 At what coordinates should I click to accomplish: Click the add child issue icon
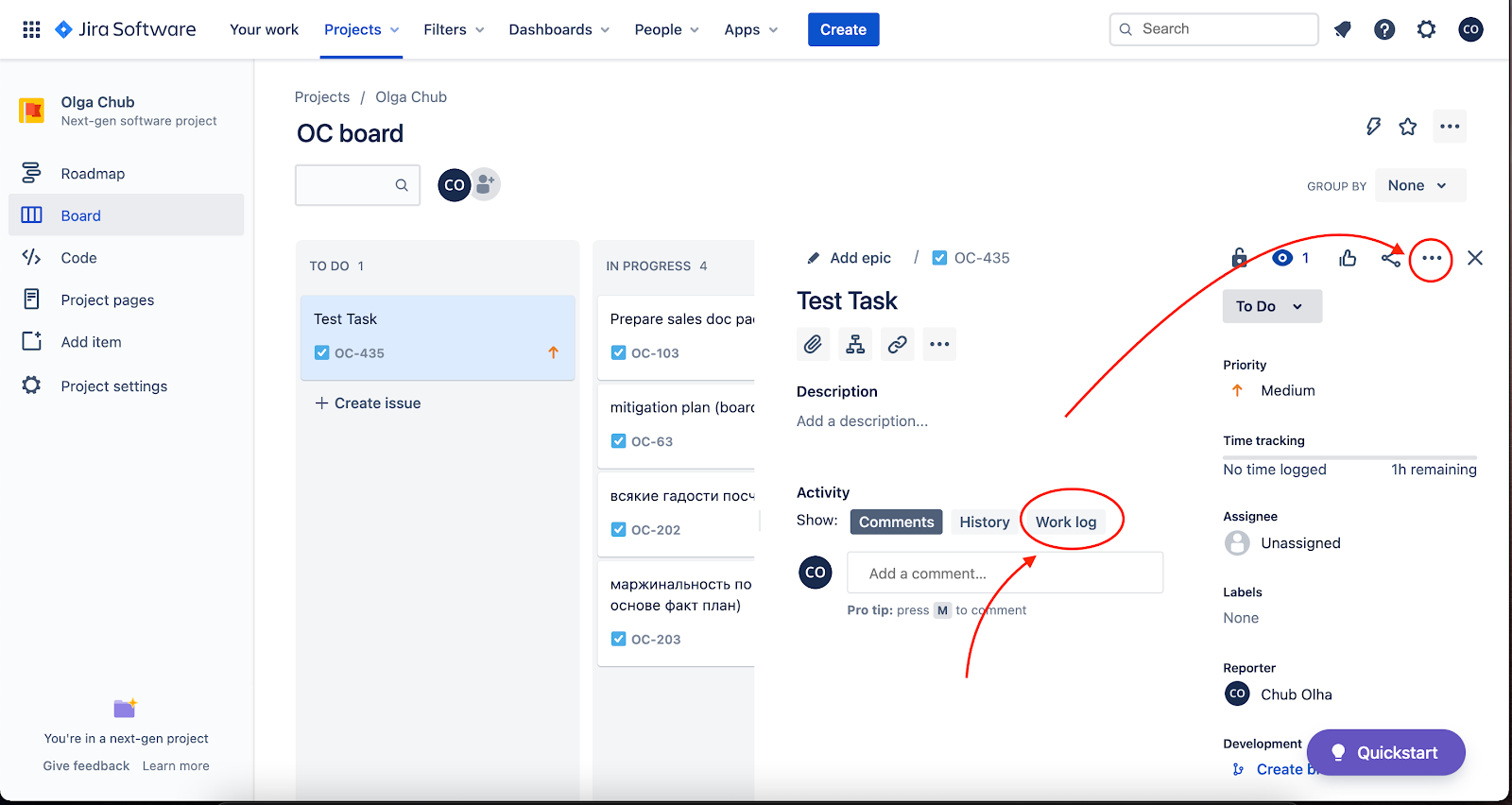tap(855, 345)
